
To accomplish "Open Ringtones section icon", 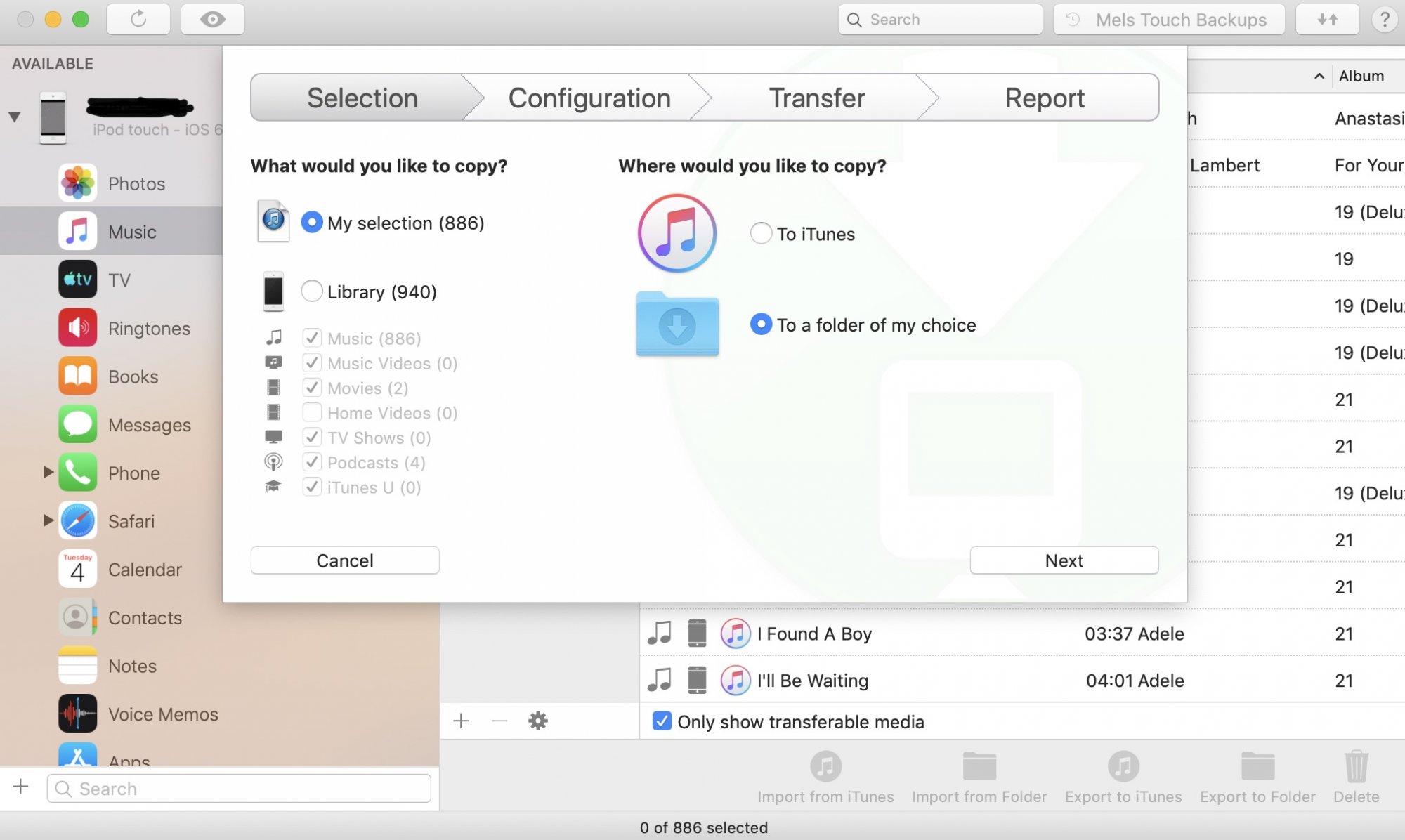I will click(x=77, y=328).
